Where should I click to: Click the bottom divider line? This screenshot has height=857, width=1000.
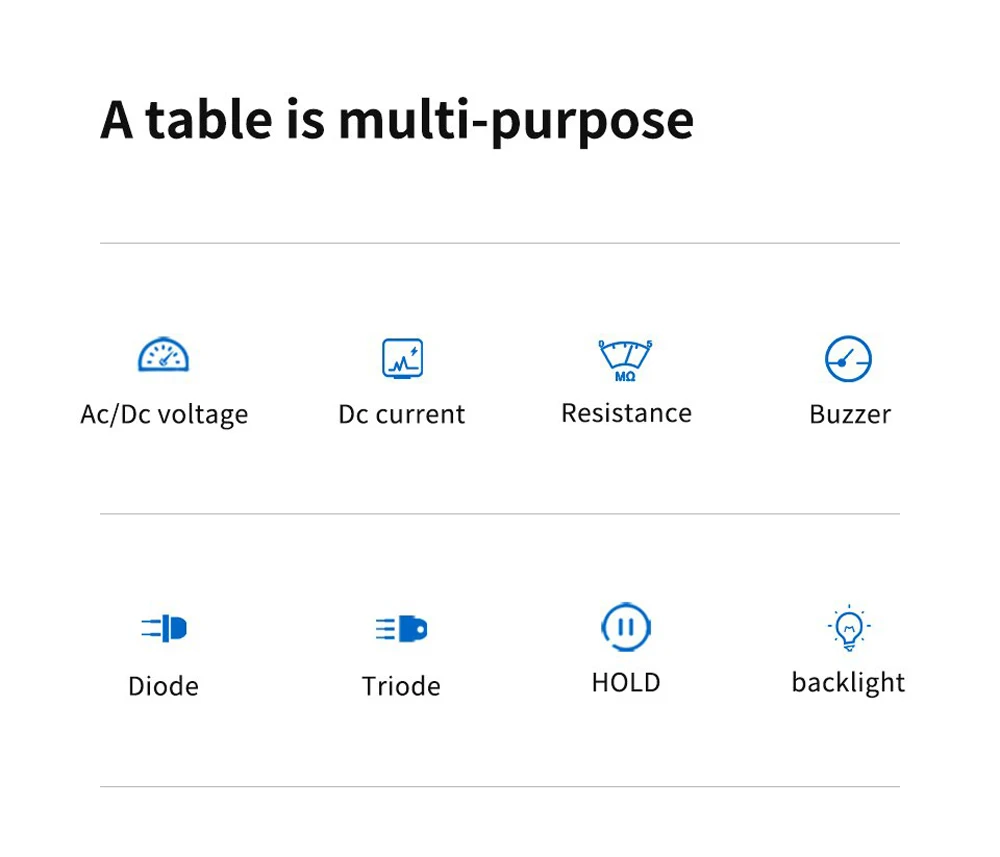[x=500, y=786]
